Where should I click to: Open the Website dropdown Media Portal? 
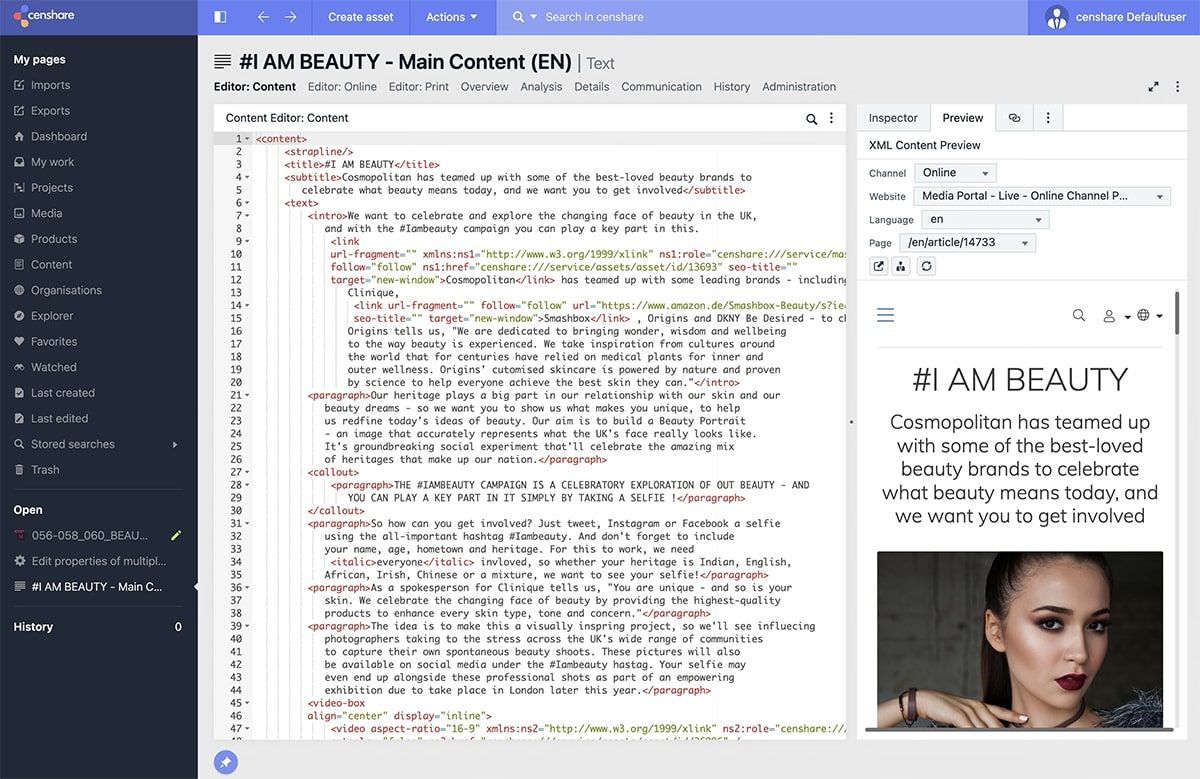click(1043, 196)
